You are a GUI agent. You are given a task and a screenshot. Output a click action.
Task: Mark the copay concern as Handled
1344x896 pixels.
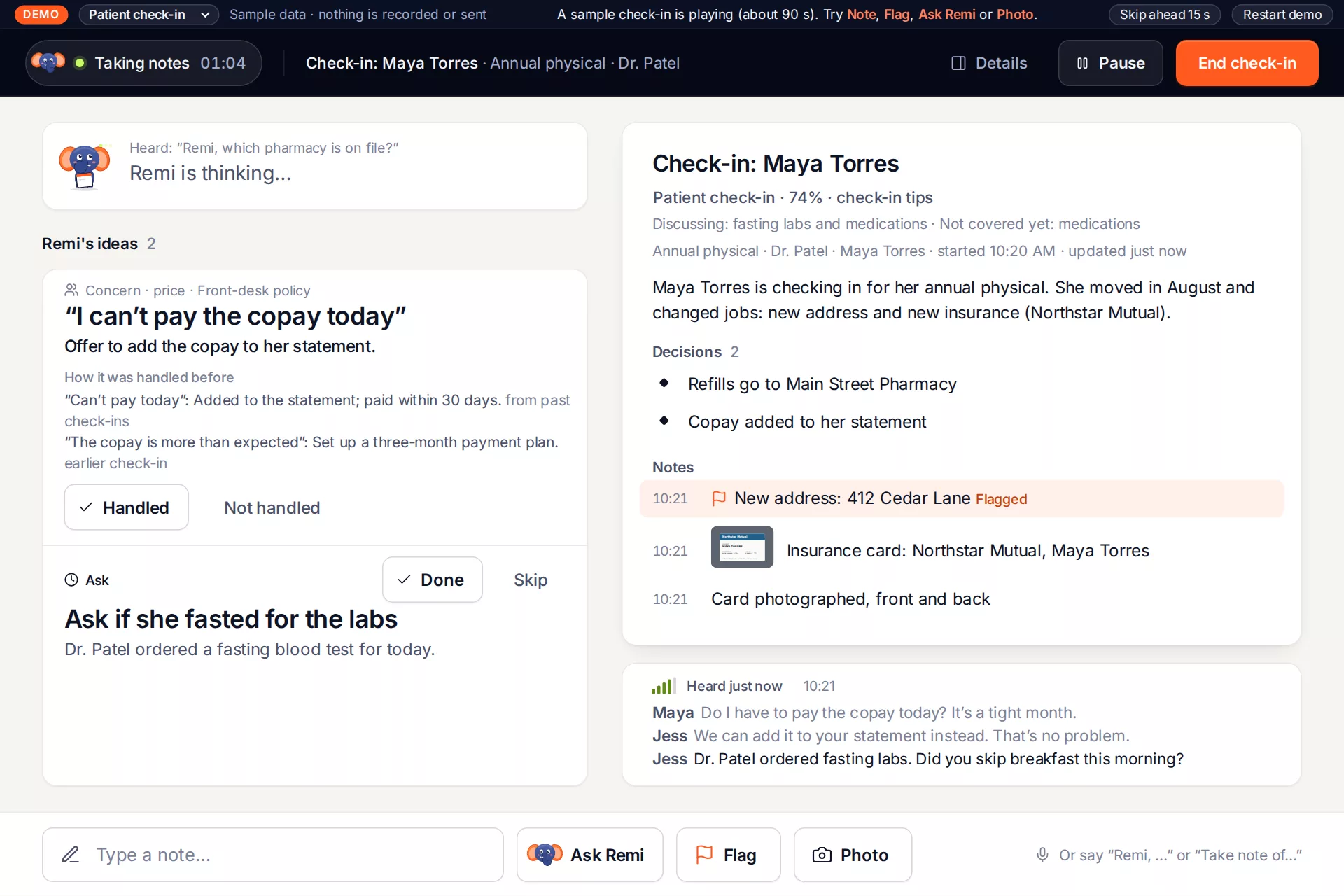pyautogui.click(x=126, y=507)
